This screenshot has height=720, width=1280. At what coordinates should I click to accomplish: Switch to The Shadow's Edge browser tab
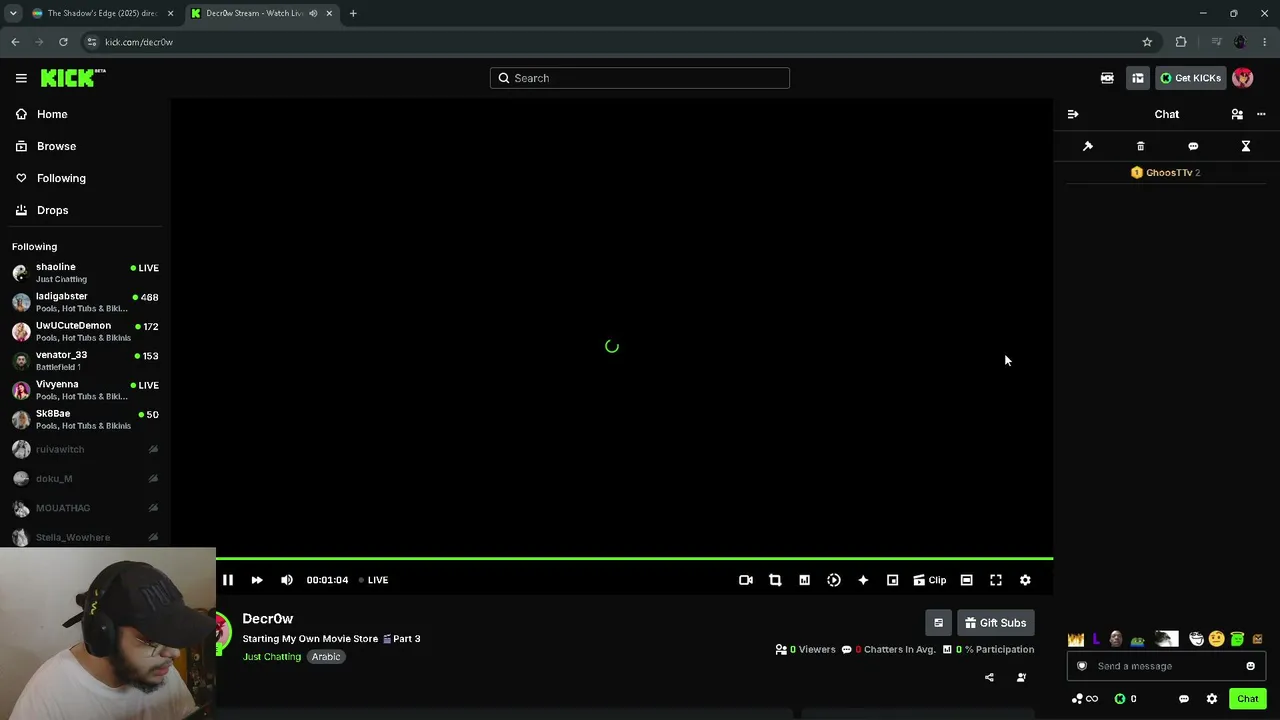pyautogui.click(x=103, y=13)
